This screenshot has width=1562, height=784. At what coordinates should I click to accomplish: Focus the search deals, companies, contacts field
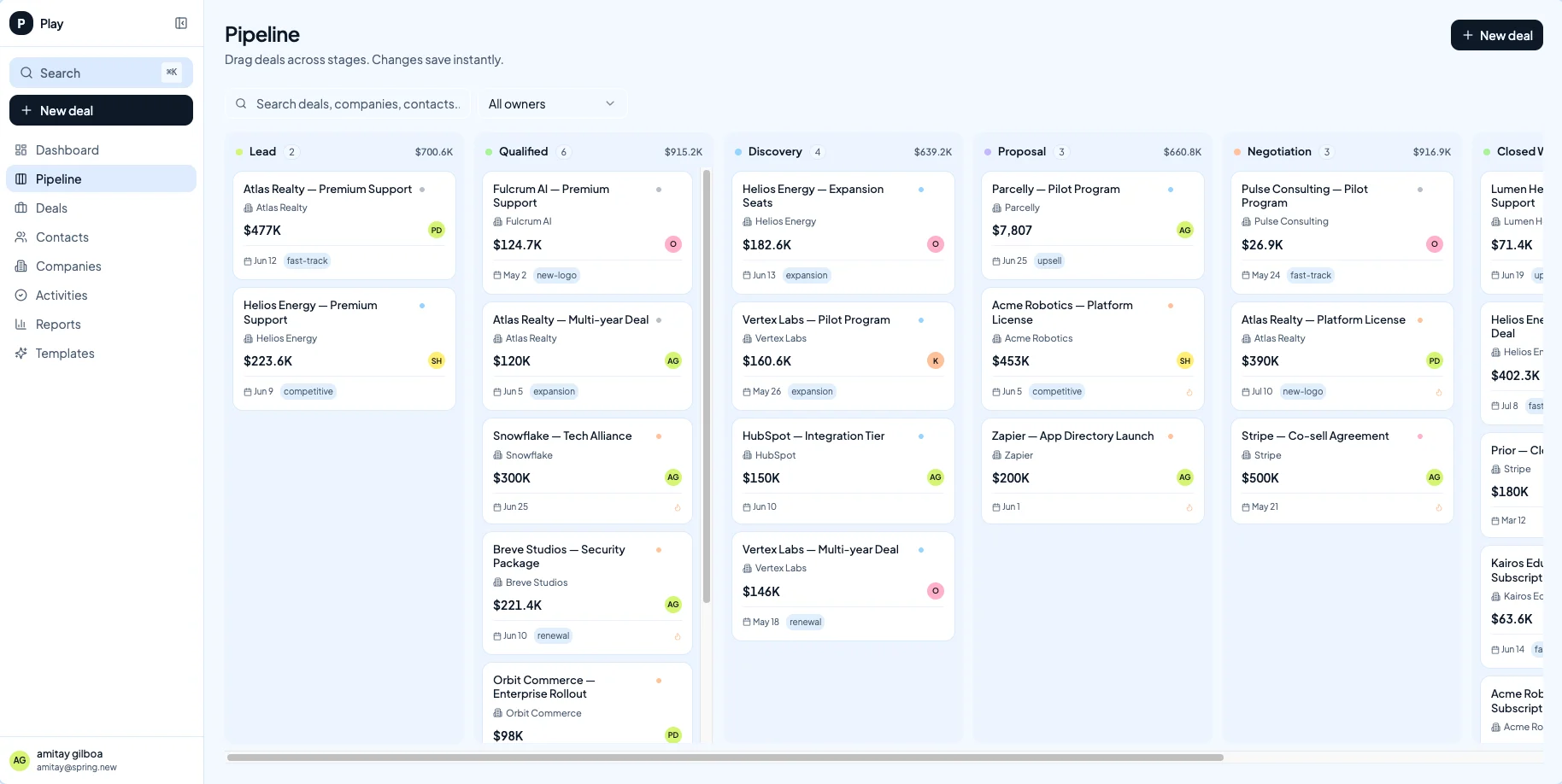click(347, 103)
